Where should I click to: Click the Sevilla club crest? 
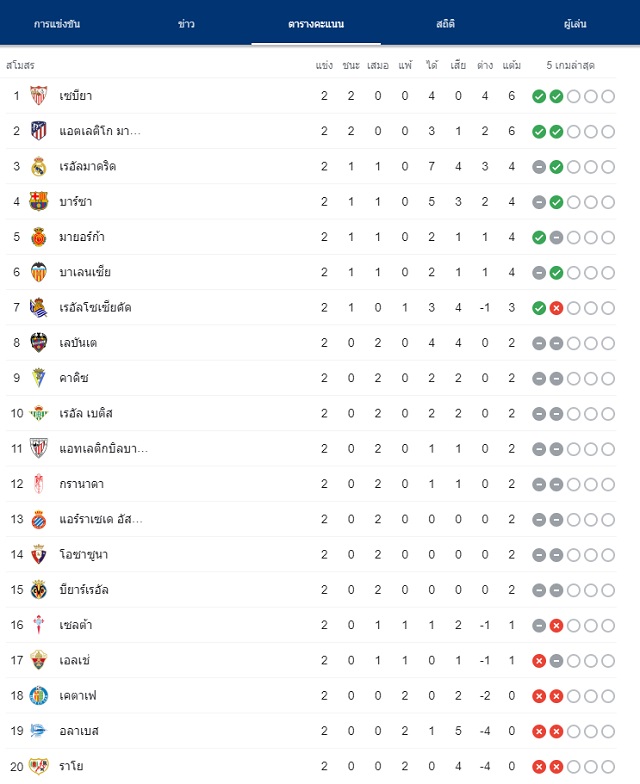tap(38, 96)
